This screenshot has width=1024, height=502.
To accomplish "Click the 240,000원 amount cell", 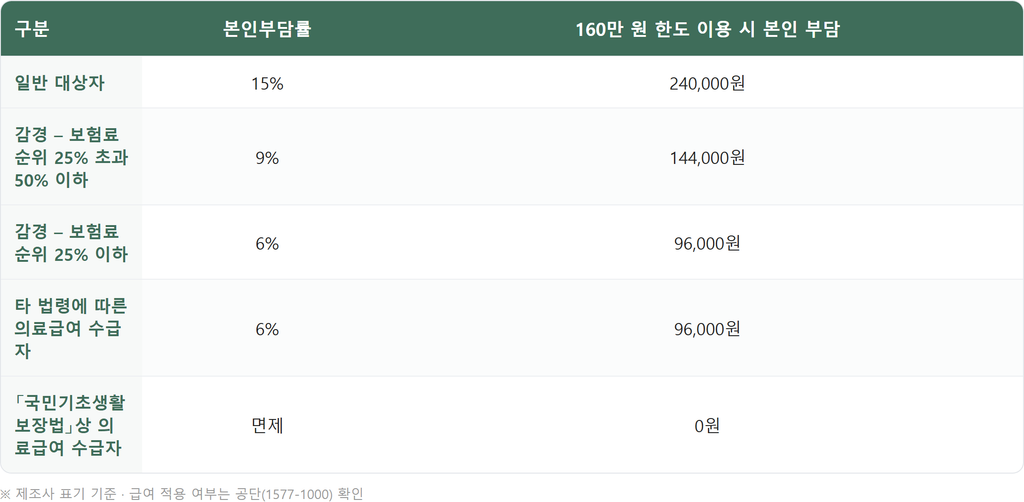I will point(707,84).
